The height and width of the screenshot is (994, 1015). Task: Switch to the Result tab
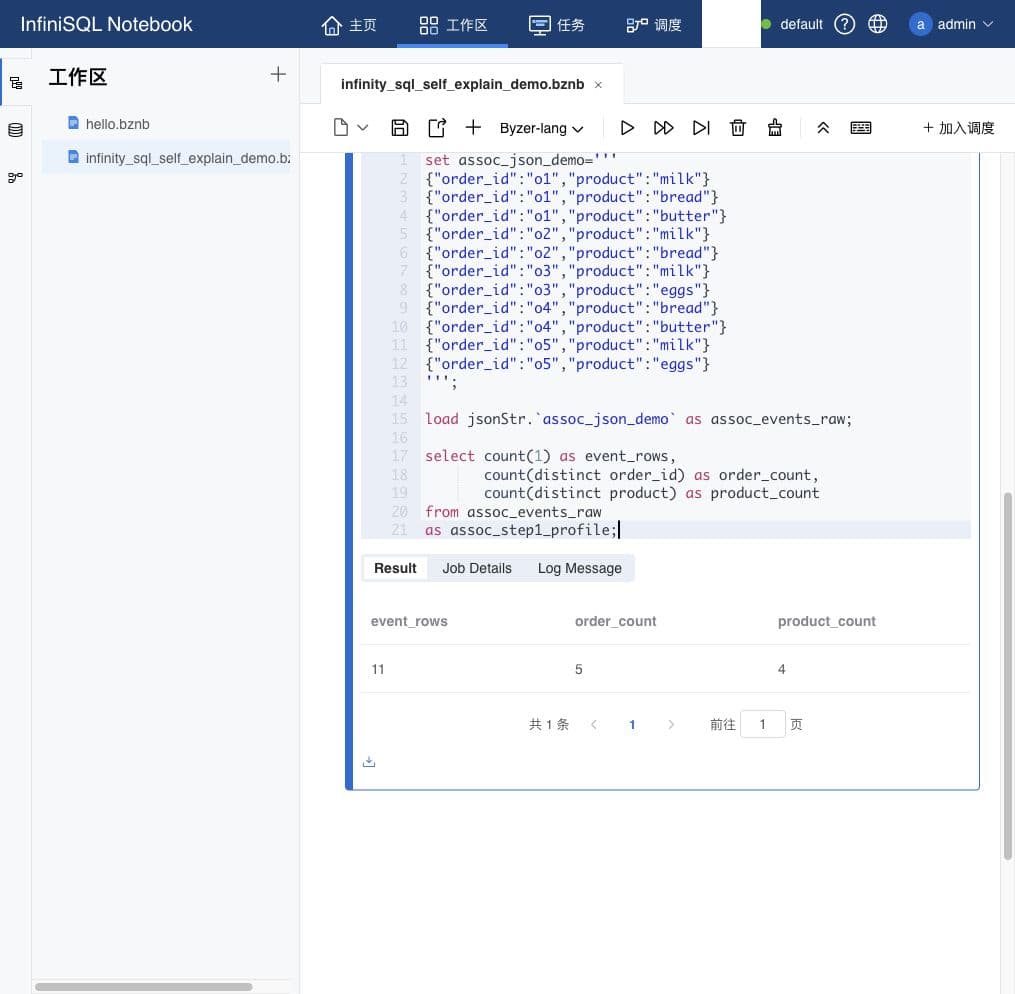[x=395, y=568]
